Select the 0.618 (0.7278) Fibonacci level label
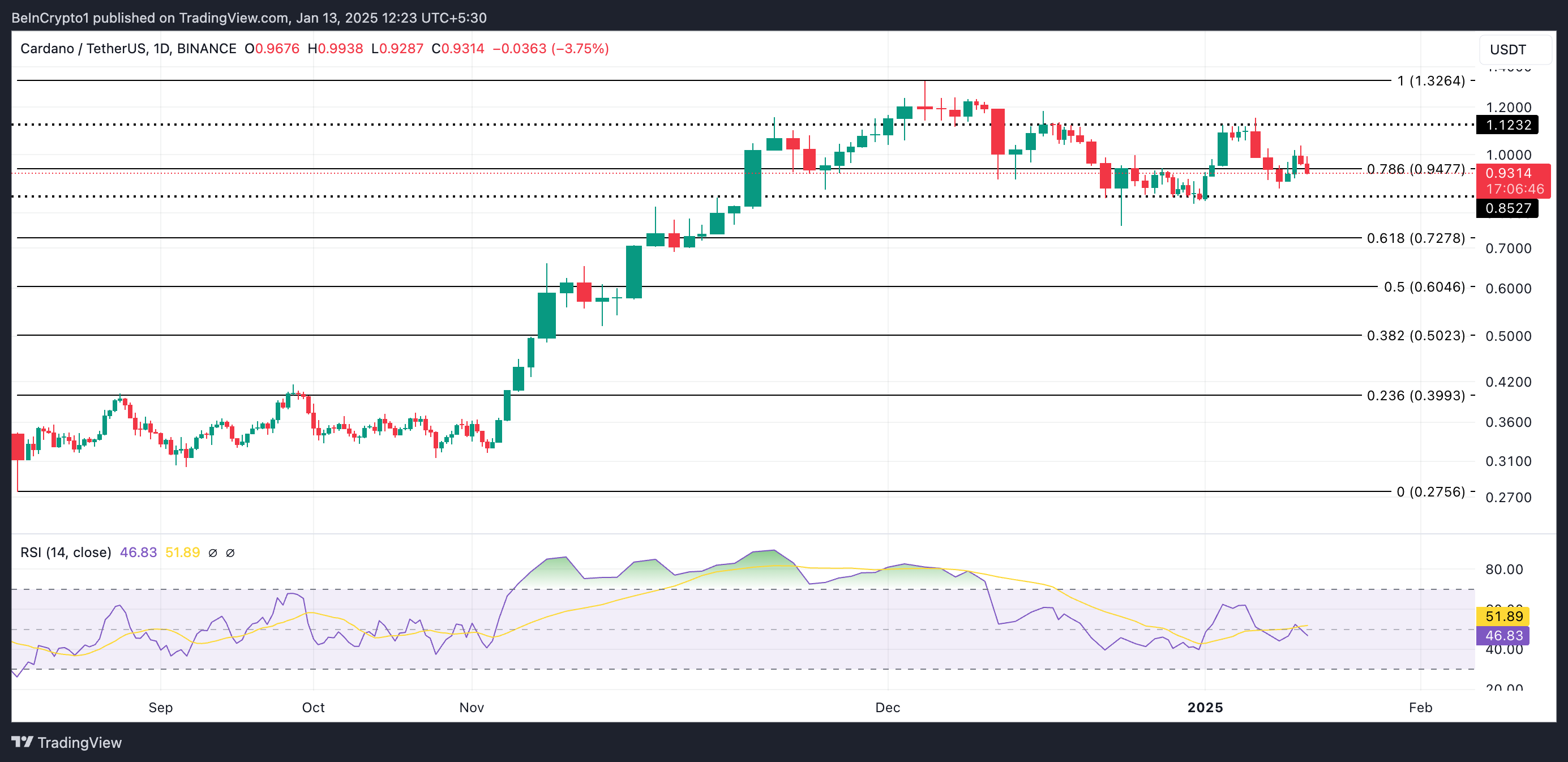1568x762 pixels. click(x=1415, y=238)
